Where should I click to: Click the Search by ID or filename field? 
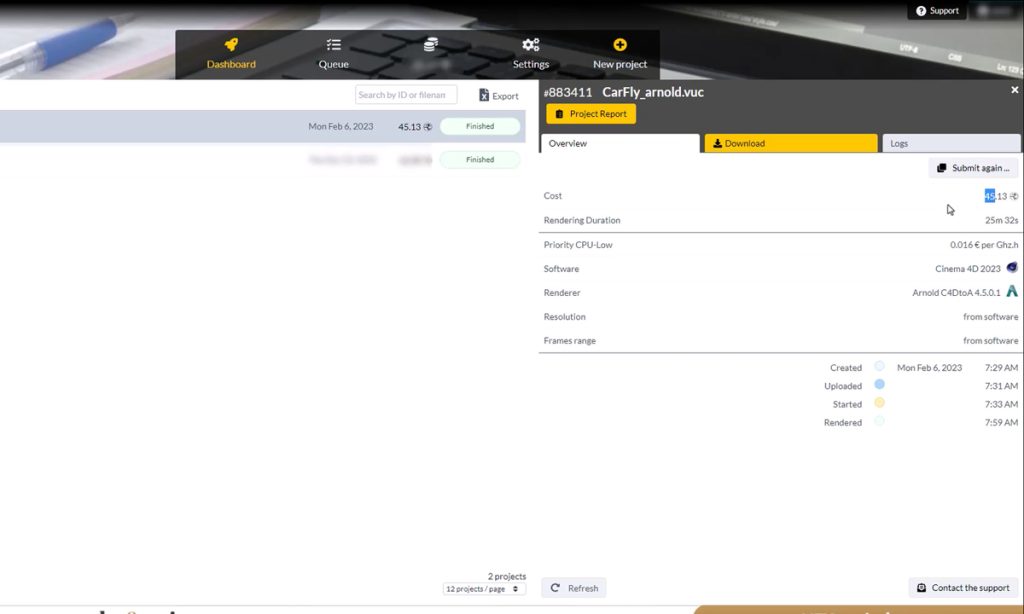406,95
